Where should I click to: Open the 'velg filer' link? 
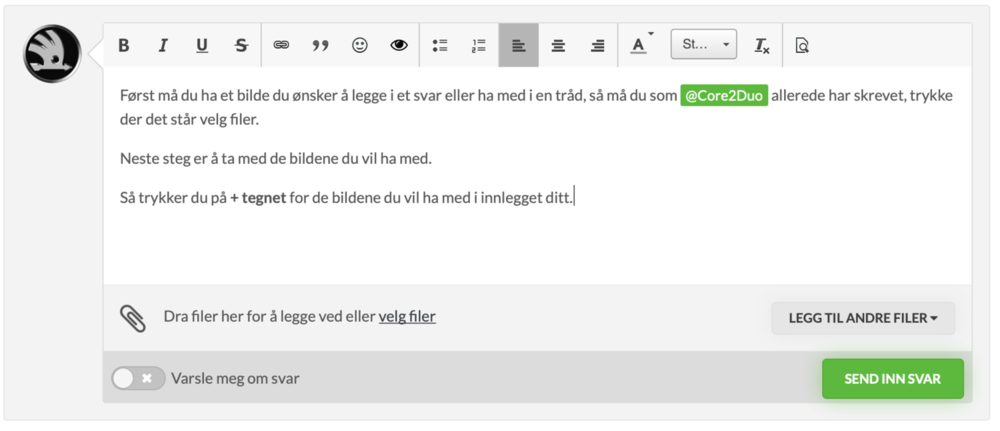click(407, 316)
